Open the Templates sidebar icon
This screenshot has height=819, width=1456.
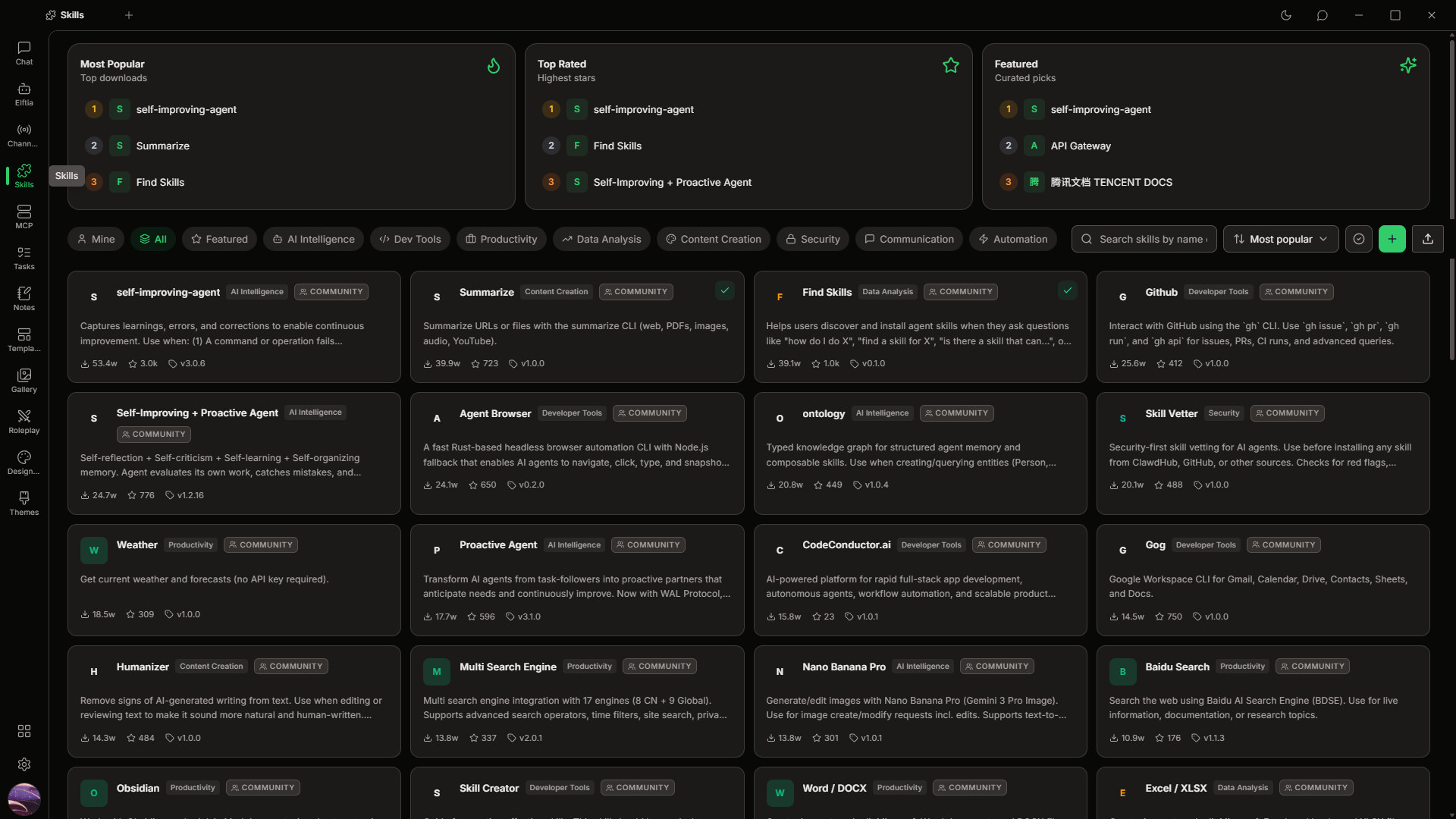click(x=24, y=340)
